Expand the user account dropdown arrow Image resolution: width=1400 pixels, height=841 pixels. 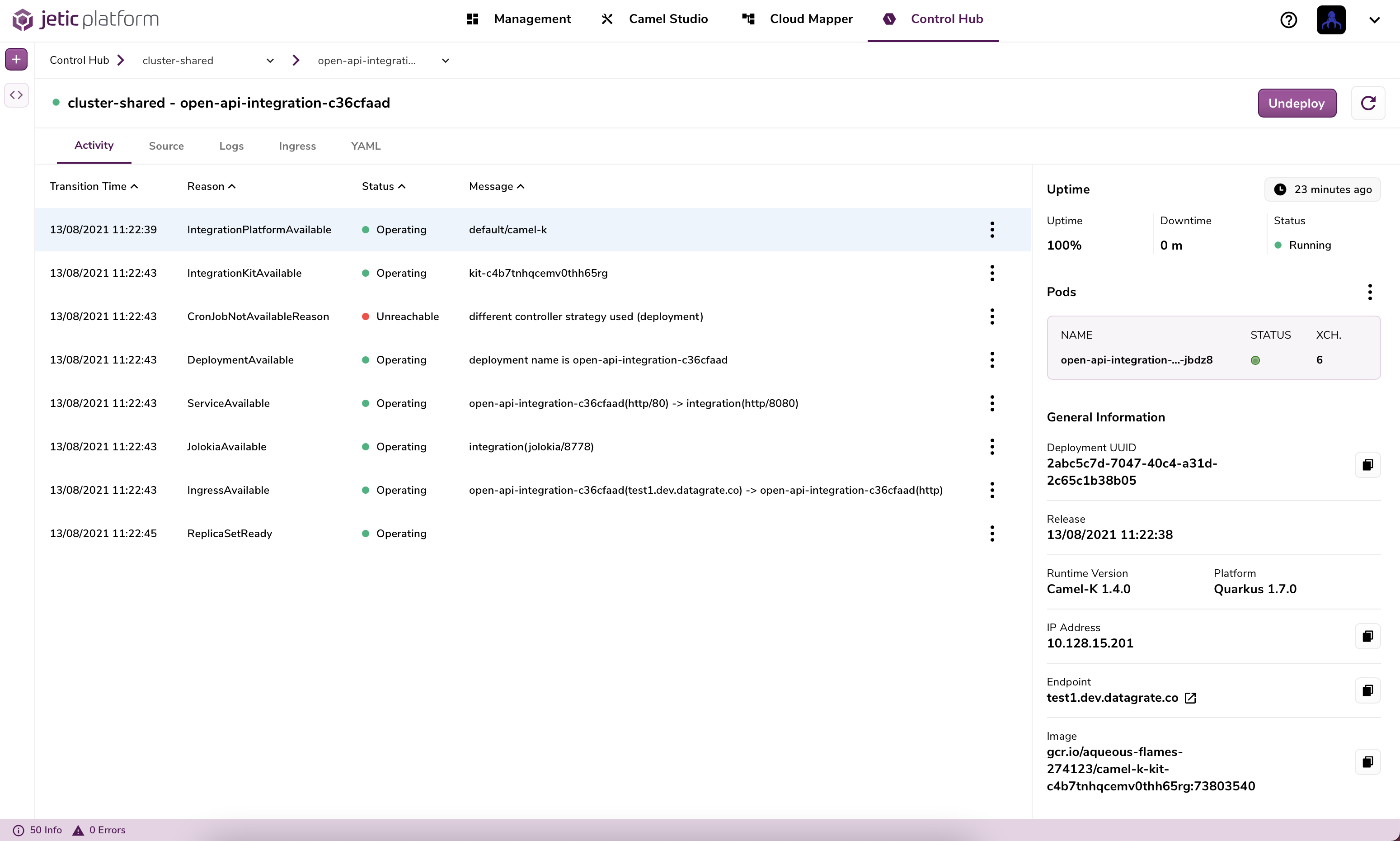tap(1375, 20)
